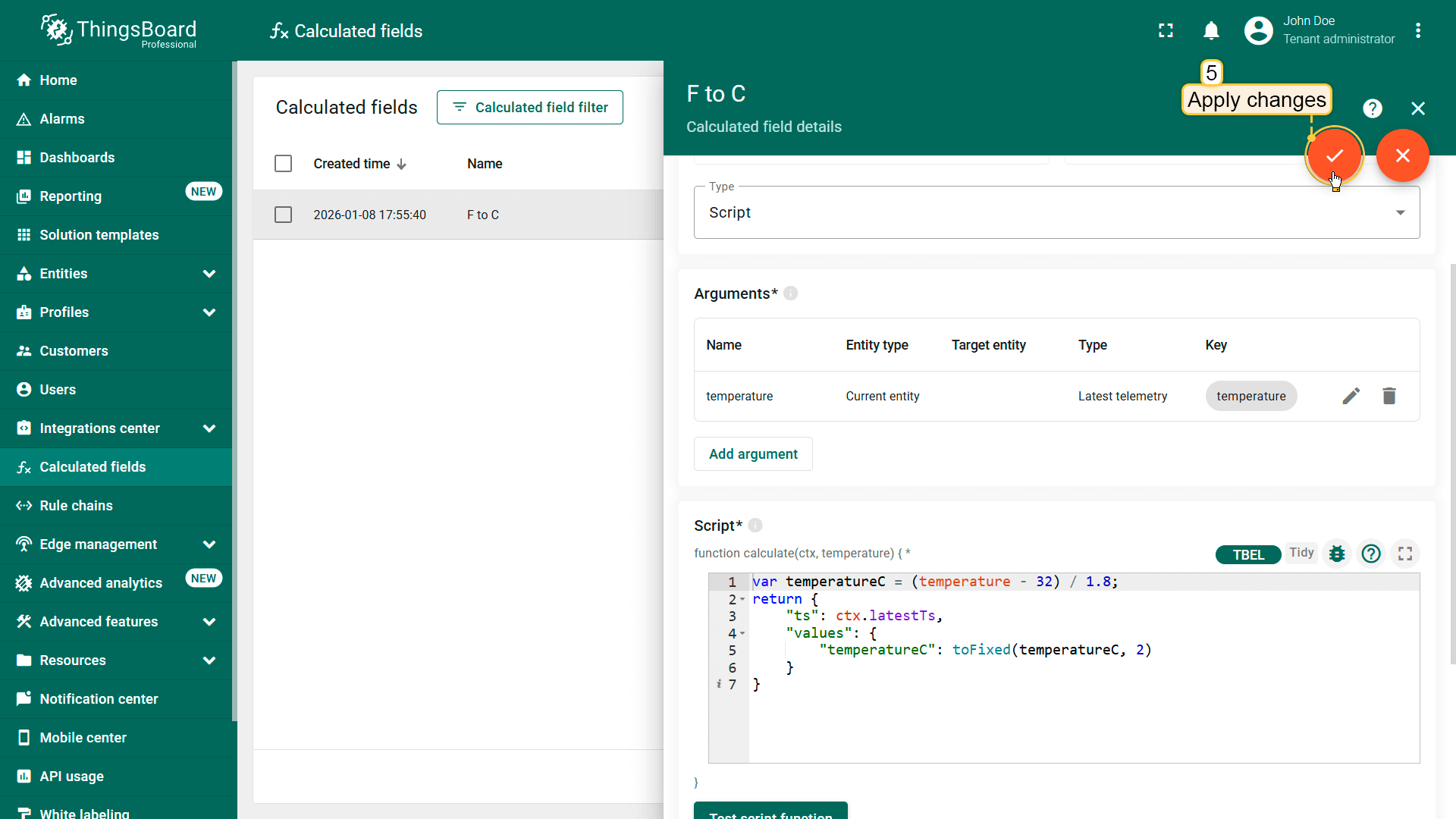Delete the temperature argument with trash icon
The image size is (1456, 819).
click(x=1389, y=396)
